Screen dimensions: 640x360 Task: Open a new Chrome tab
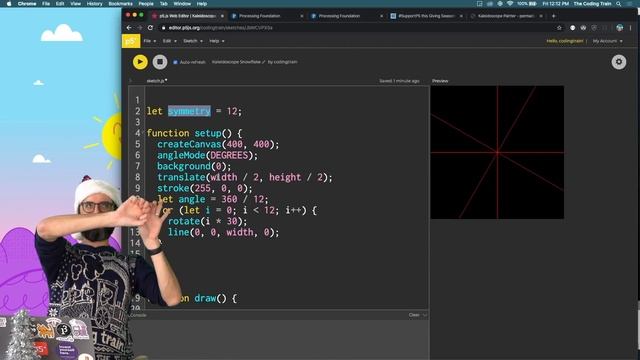point(553,16)
